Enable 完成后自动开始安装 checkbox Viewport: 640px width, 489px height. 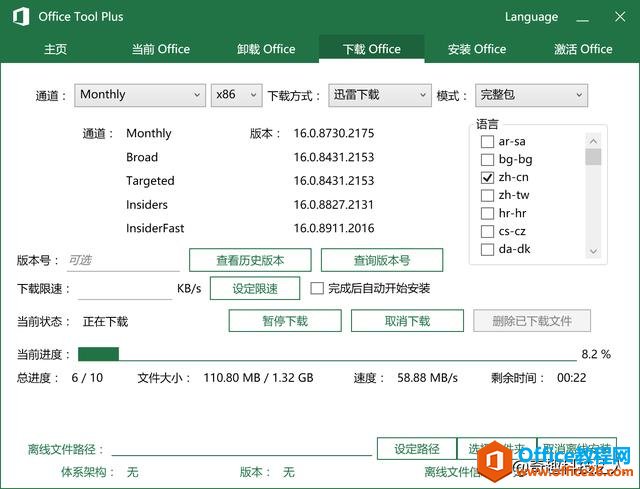(317, 289)
